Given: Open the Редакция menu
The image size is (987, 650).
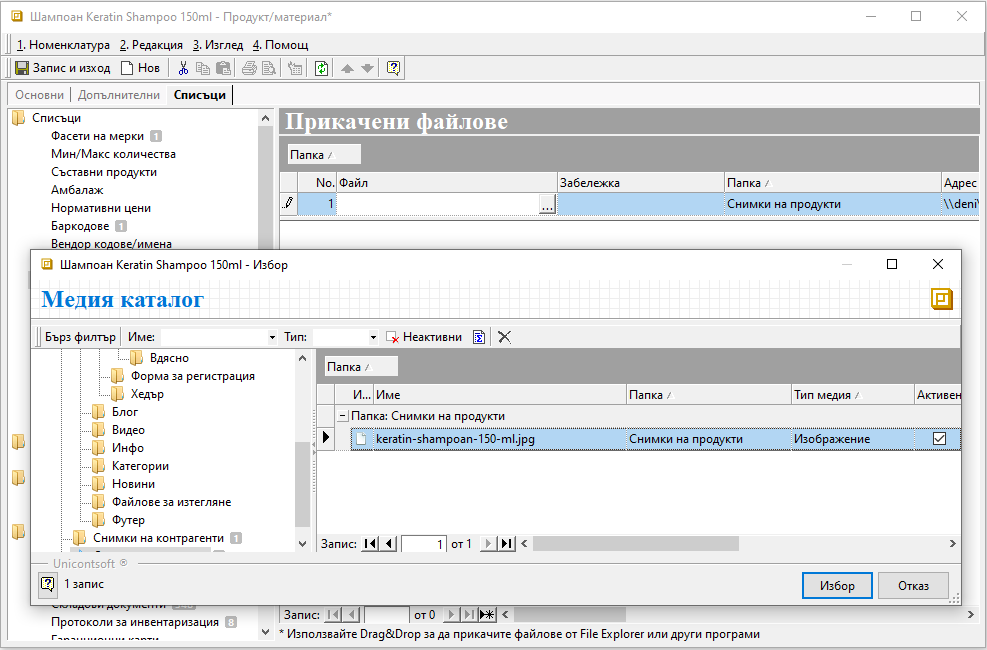Looking at the screenshot, I should pyautogui.click(x=151, y=45).
